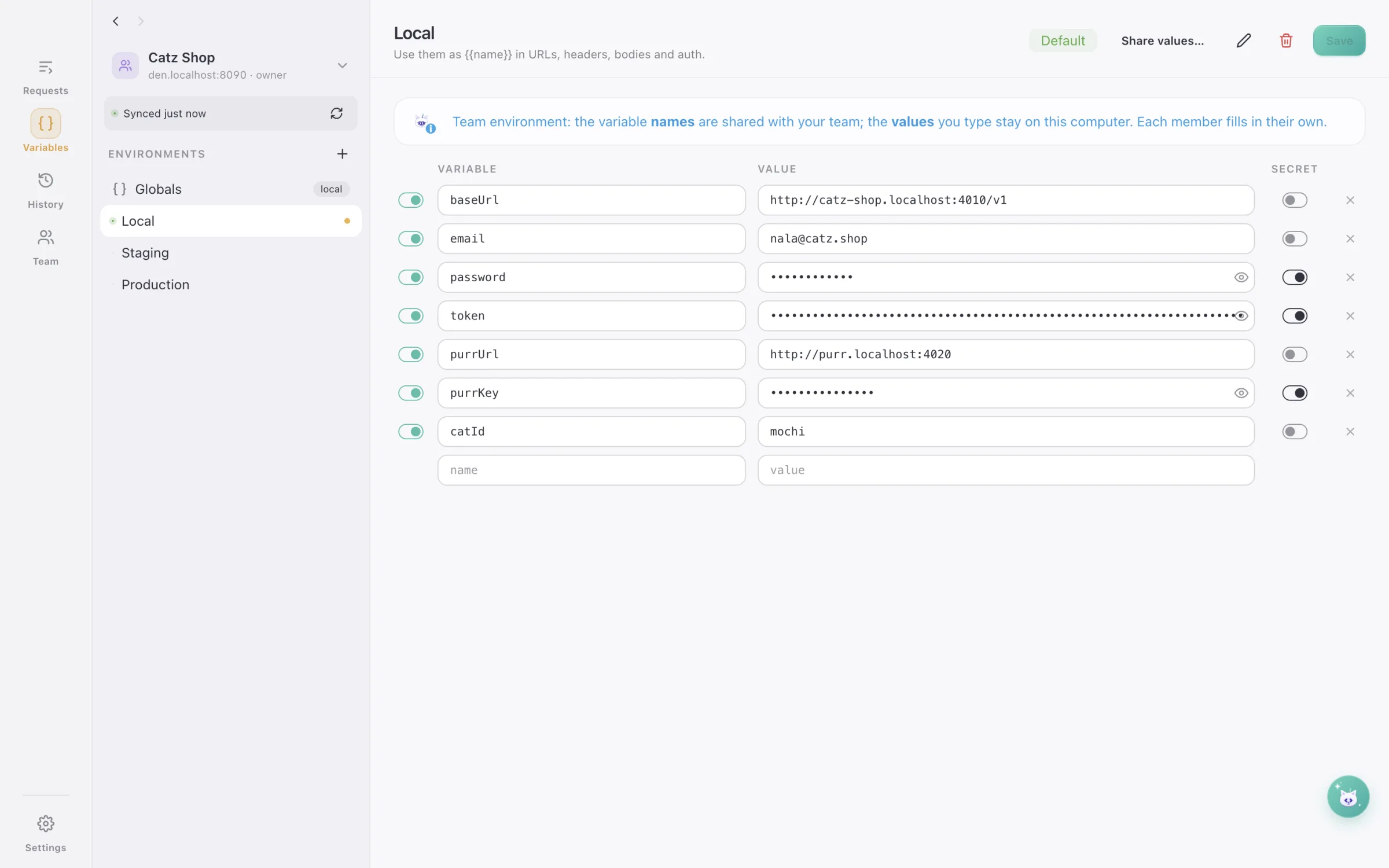Viewport: 1389px width, 868px height.
Task: Mark purrUrl as secret
Action: pos(1295,355)
